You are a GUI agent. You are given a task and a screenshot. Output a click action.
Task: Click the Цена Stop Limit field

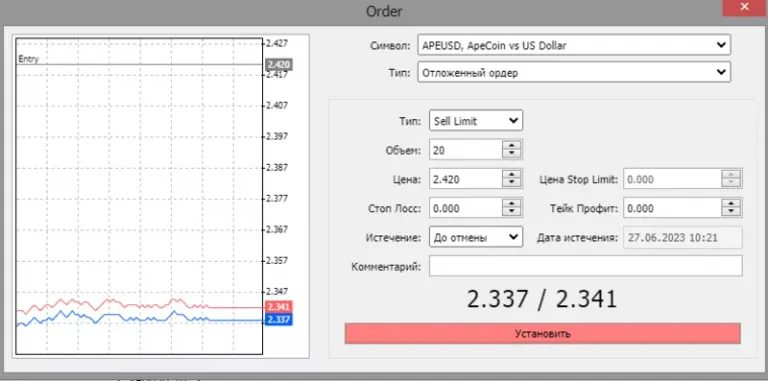(672, 179)
